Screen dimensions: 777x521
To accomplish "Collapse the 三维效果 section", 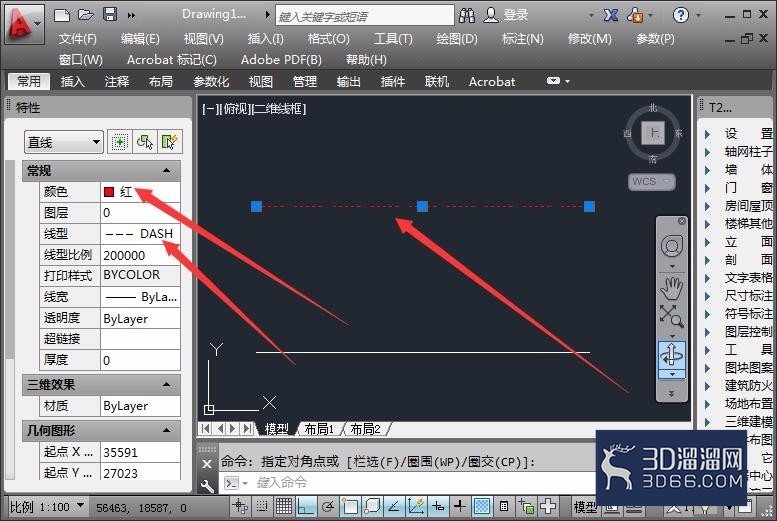I will (x=166, y=384).
